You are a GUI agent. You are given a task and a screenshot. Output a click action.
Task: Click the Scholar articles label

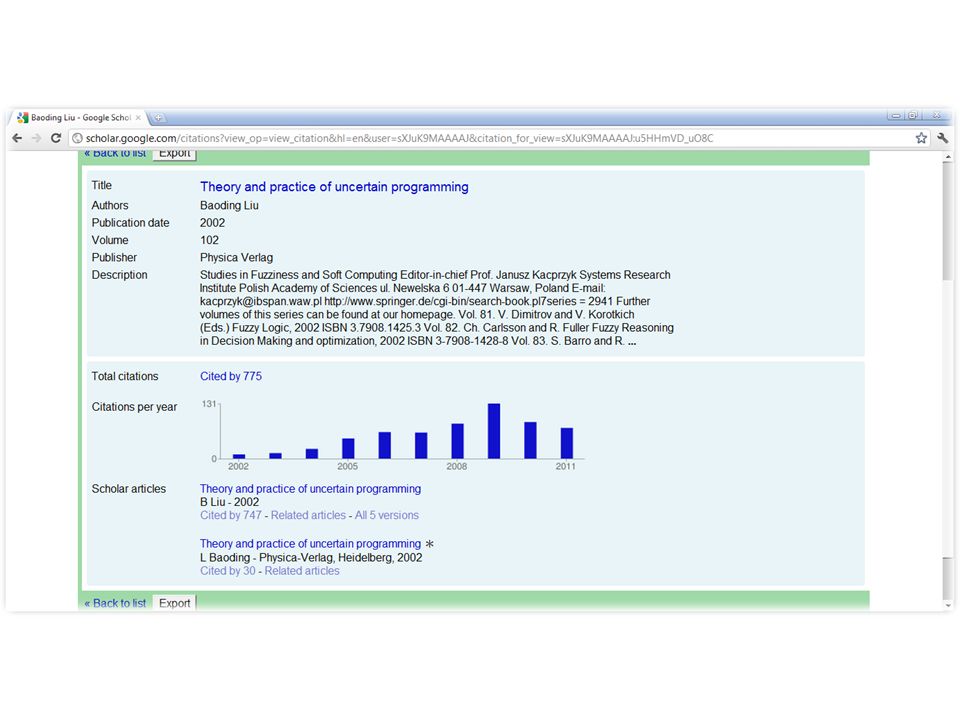(129, 489)
